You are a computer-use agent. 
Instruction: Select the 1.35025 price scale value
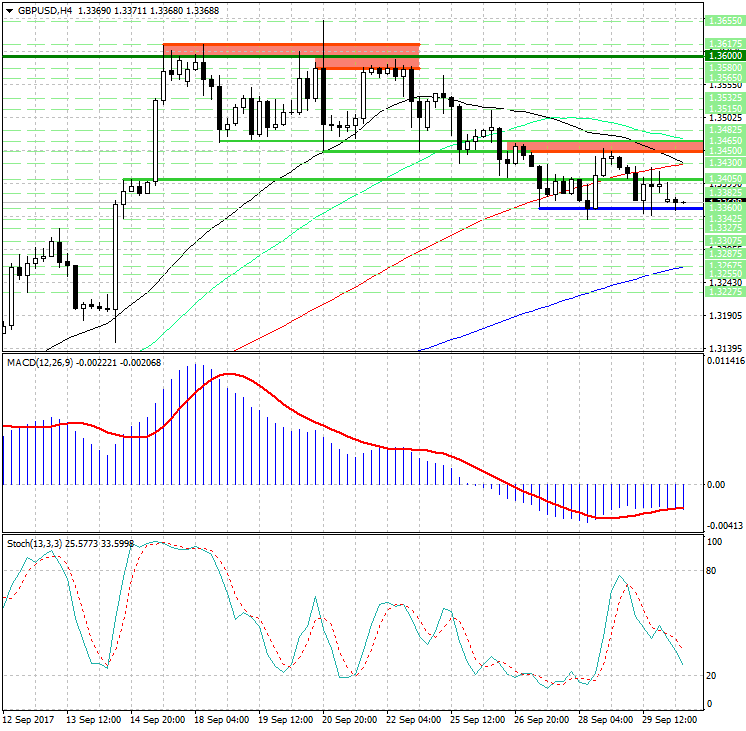[725, 118]
